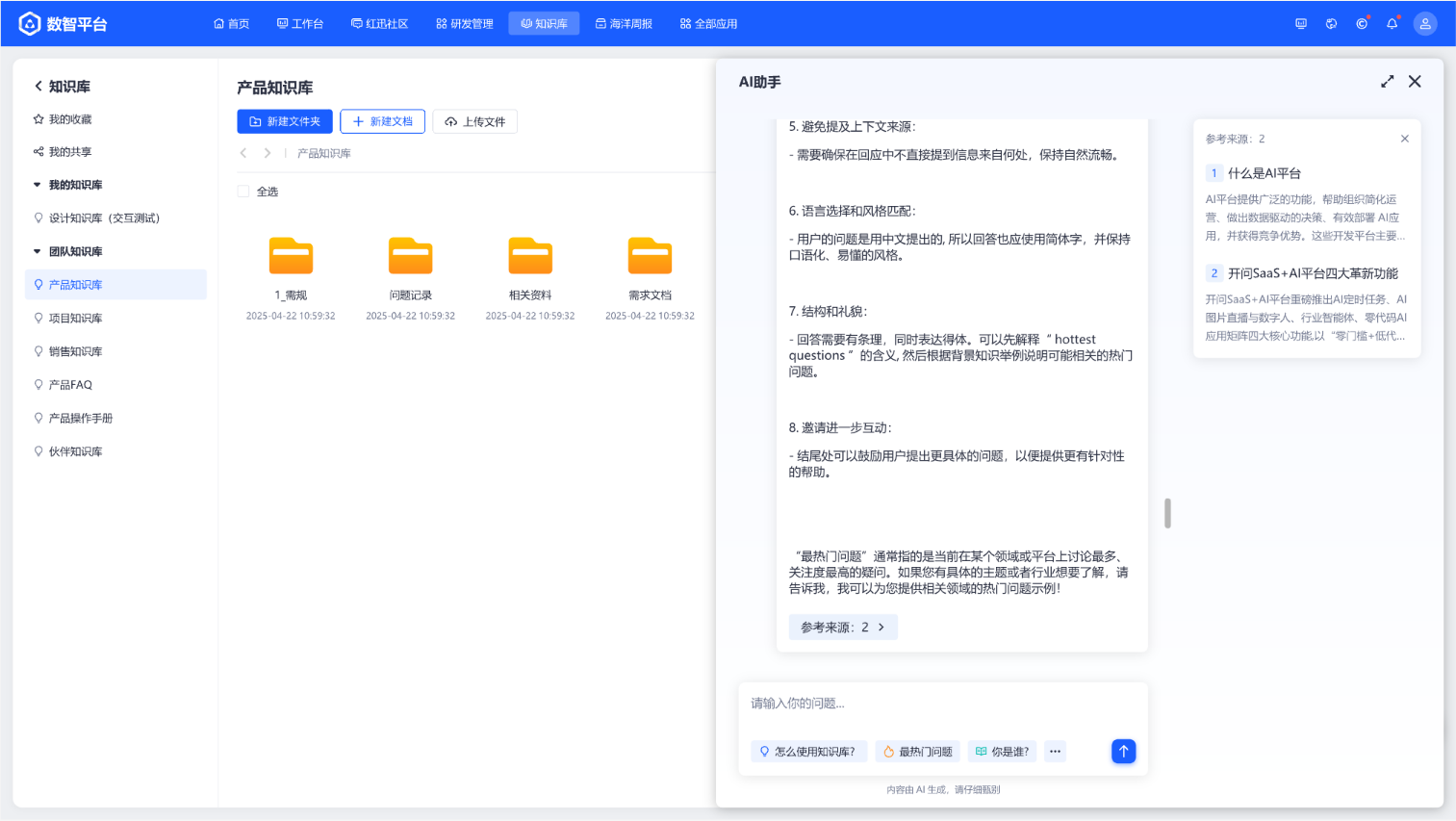
Task: Select 设计知识库 (交互测试) in sidebar
Action: click(x=115, y=218)
